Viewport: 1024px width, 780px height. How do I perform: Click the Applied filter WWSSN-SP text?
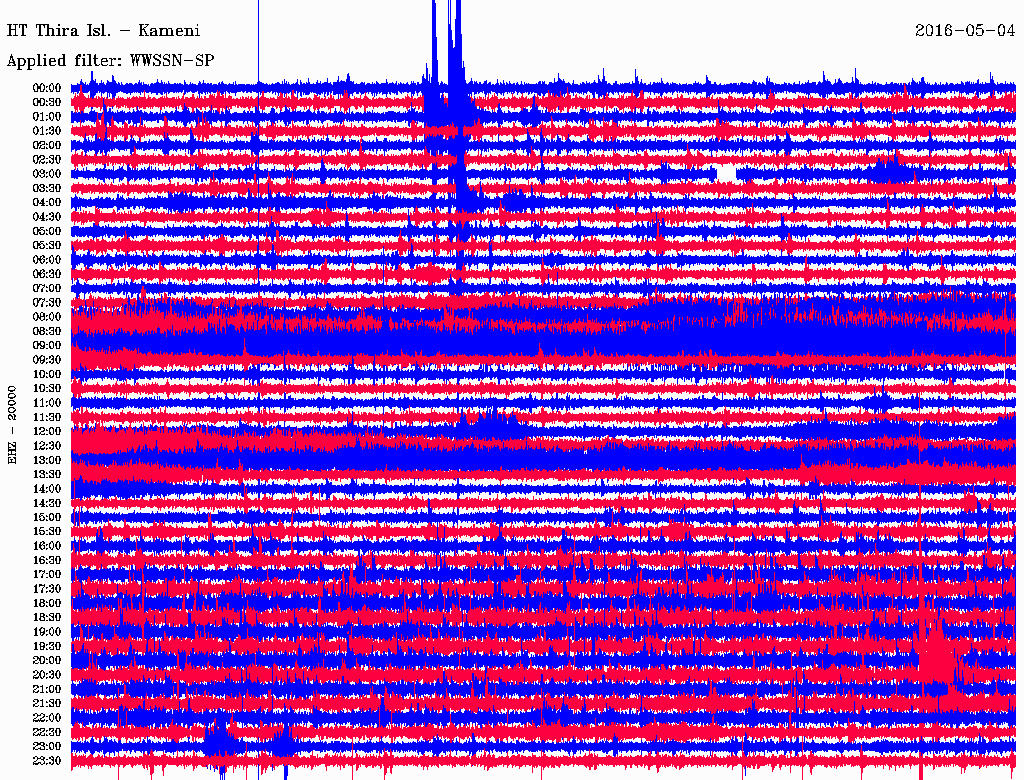point(110,61)
